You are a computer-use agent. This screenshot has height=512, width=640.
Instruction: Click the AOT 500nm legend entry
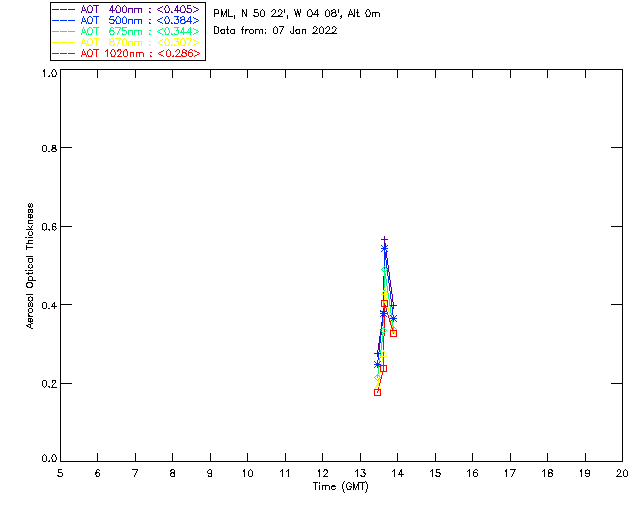click(x=126, y=20)
